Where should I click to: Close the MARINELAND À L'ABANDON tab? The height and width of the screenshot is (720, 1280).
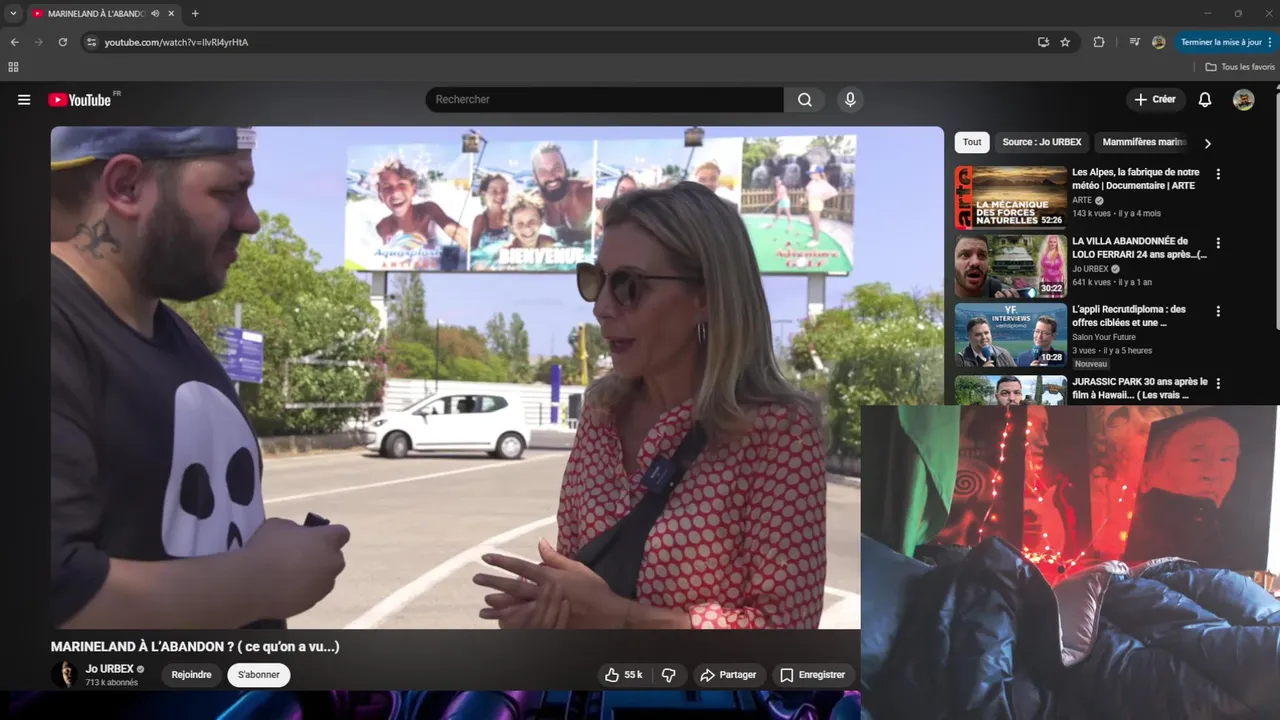[x=172, y=14]
